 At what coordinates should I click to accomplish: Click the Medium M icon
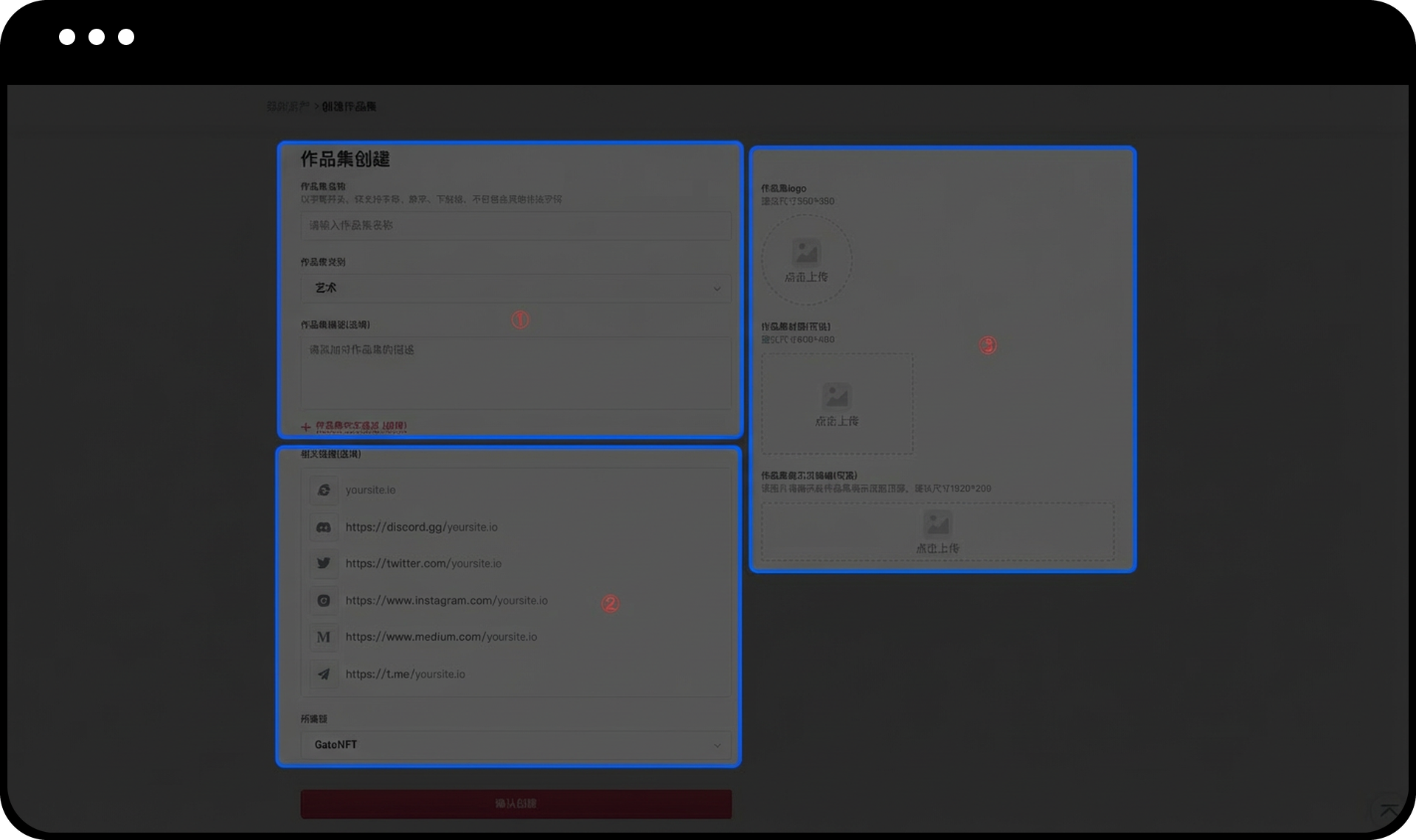click(324, 637)
